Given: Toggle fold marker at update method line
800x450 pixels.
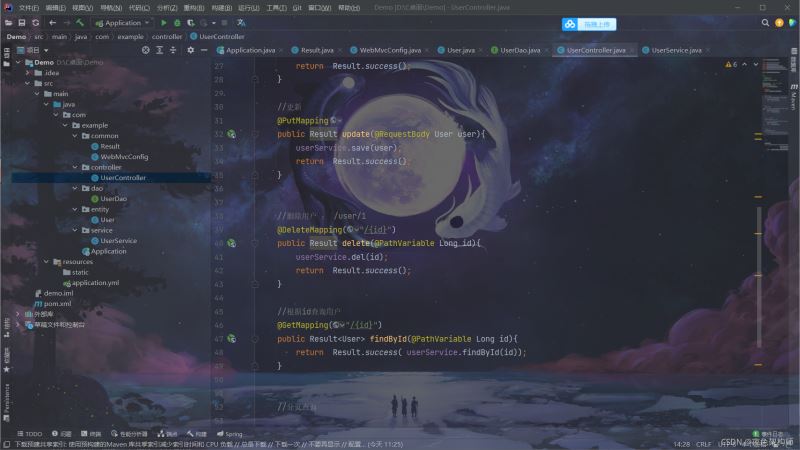Looking at the screenshot, I should click(x=255, y=134).
